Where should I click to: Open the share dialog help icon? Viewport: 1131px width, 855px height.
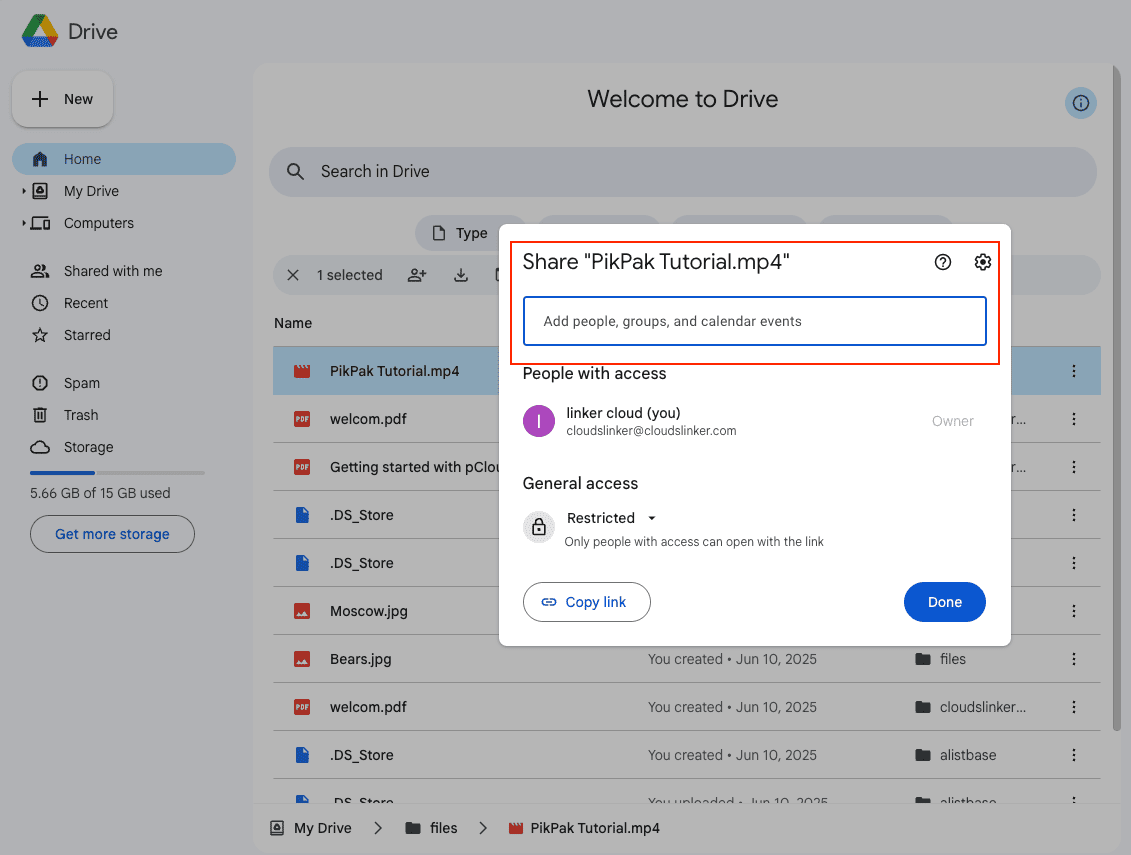pos(943,262)
